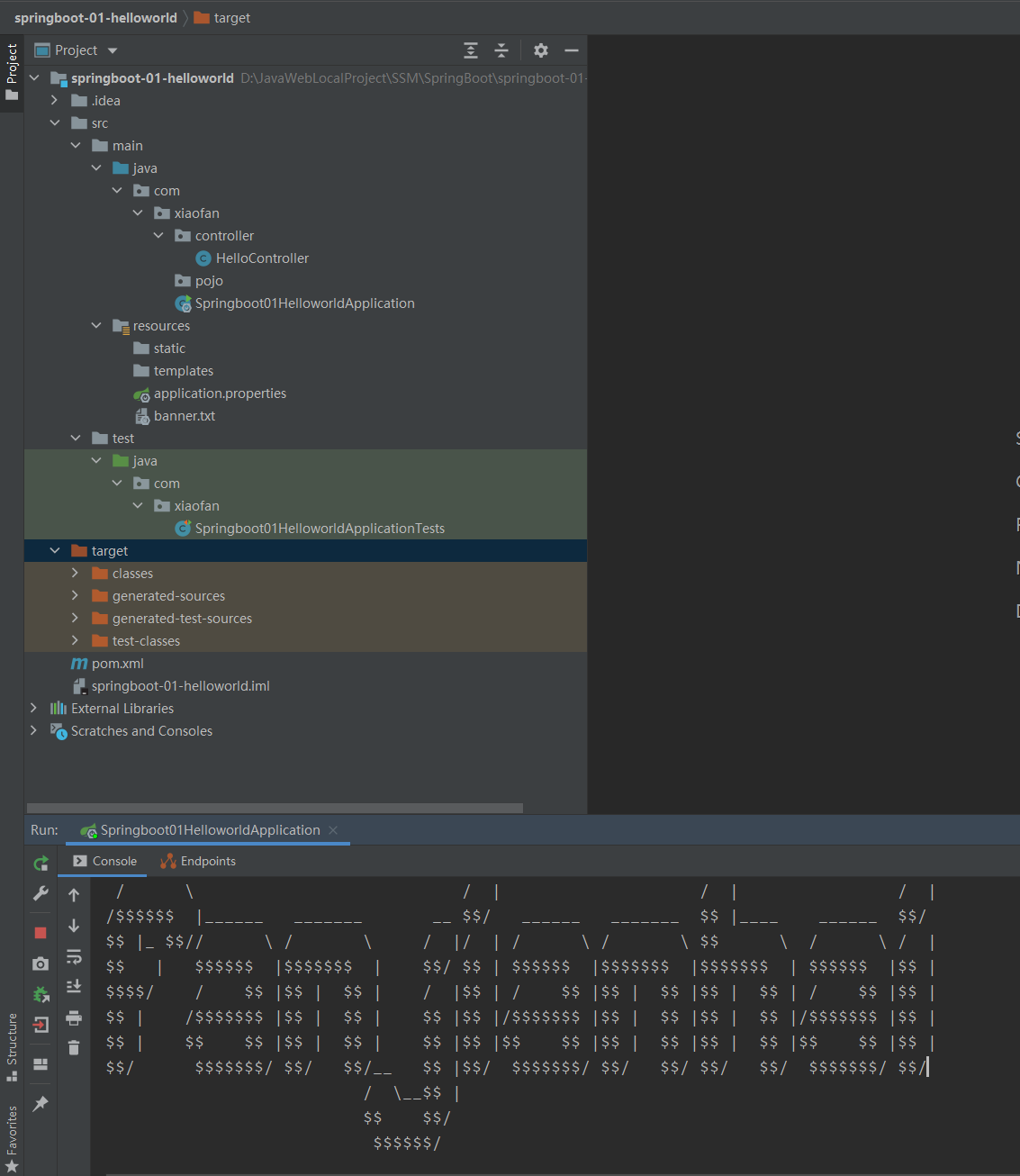The height and width of the screenshot is (1176, 1020).
Task: Collapse the test folder
Action: click(76, 438)
